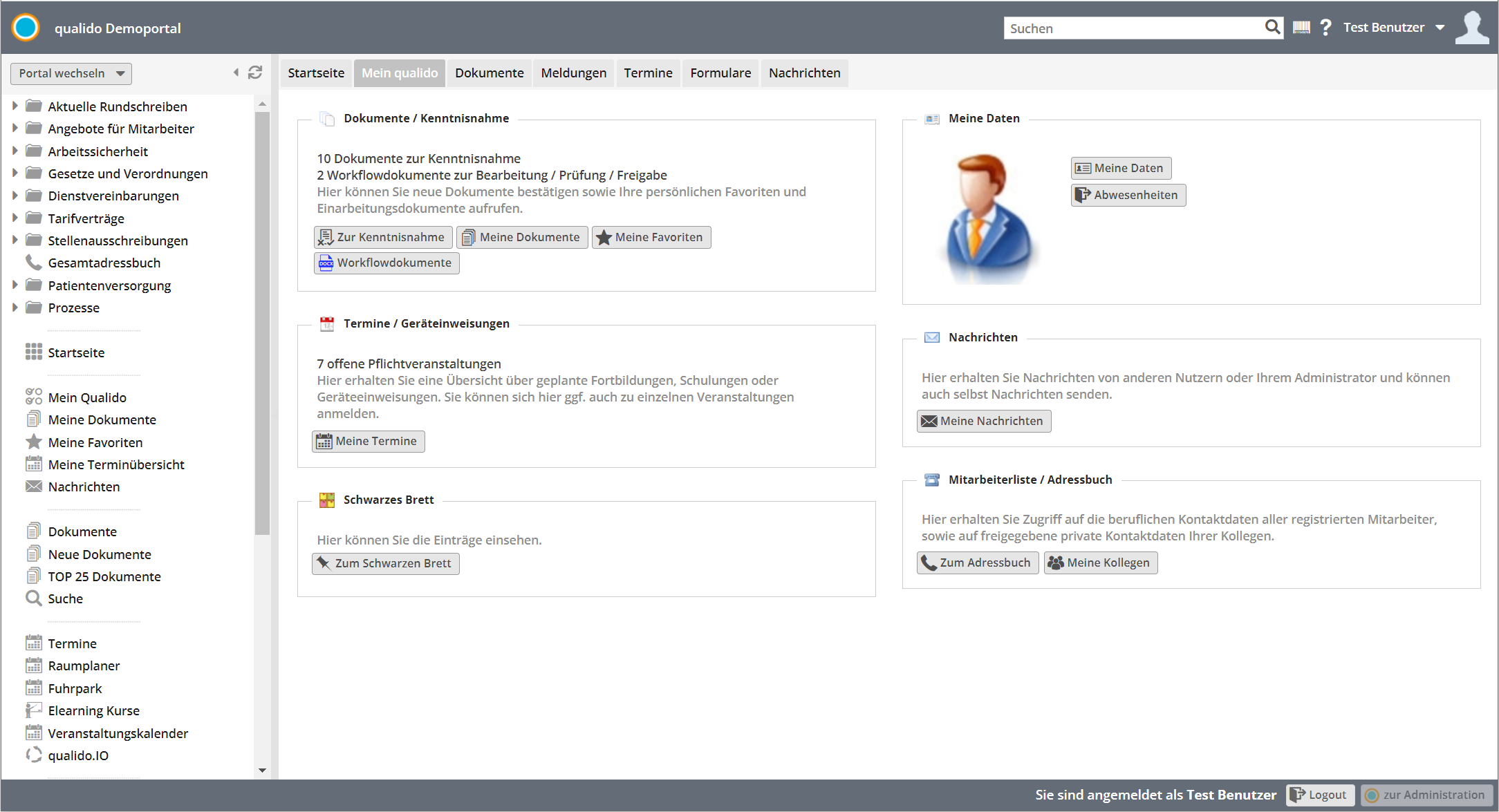Switch to Meldungen tab
This screenshot has width=1499, height=812.
coord(574,73)
